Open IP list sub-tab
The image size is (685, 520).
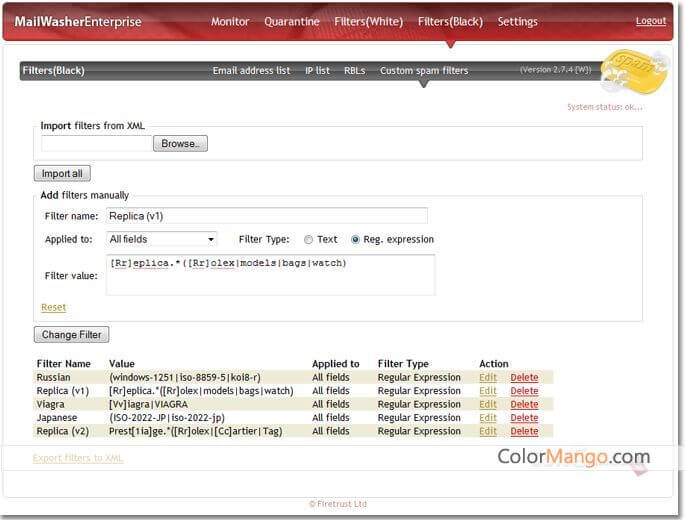[317, 70]
